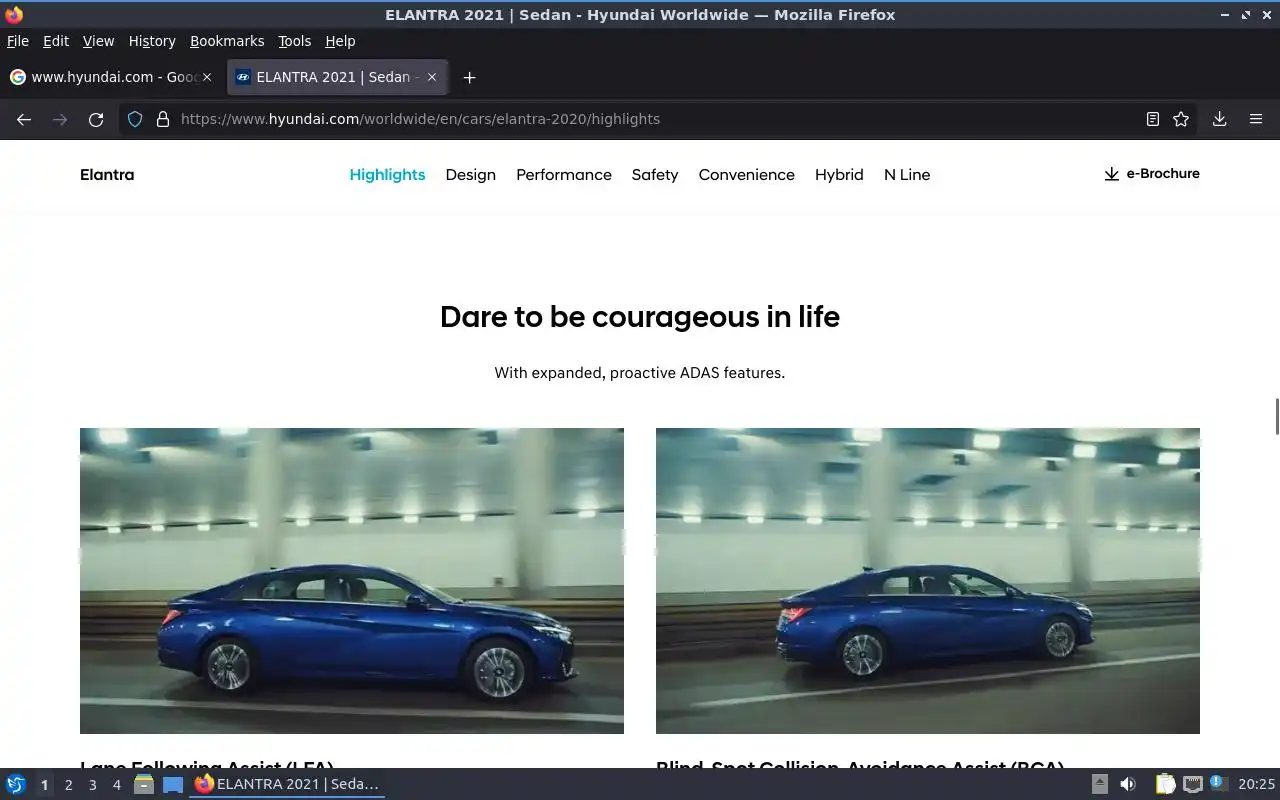This screenshot has height=800, width=1280.
Task: Bookmark this page with the star
Action: 1181,119
